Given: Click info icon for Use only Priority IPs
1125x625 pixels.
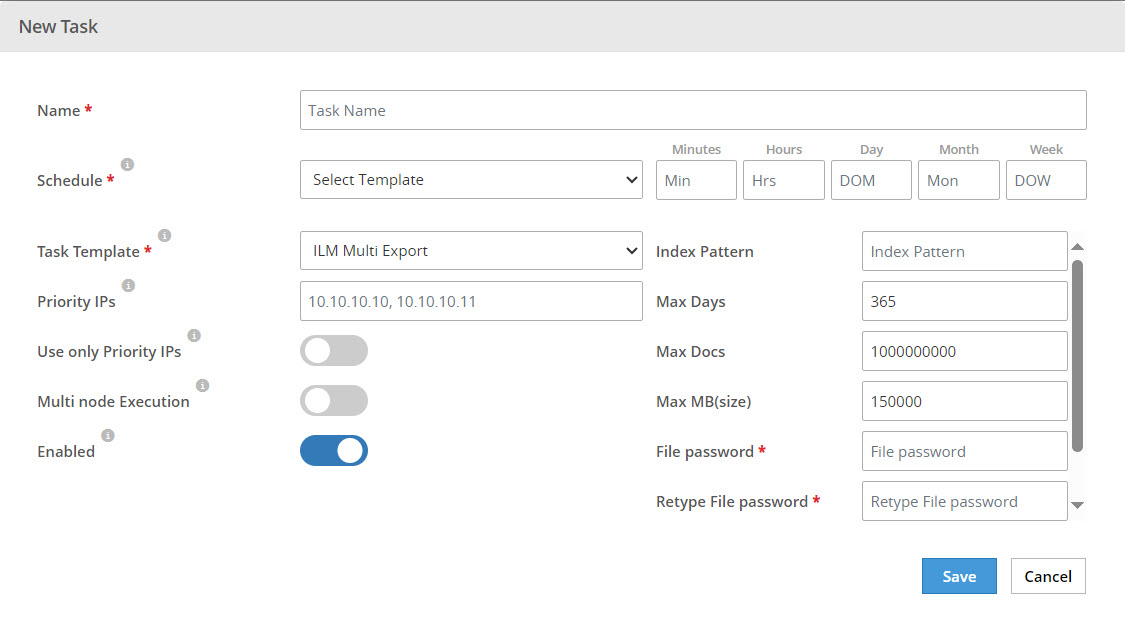Looking at the screenshot, I should point(194,335).
